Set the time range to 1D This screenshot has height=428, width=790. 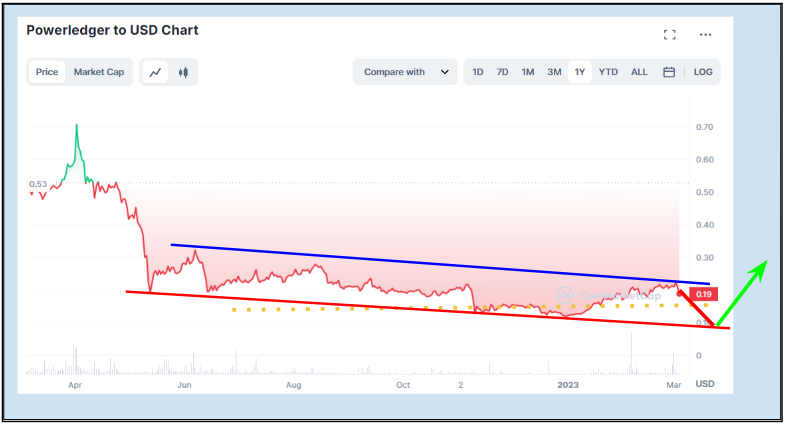(x=478, y=72)
